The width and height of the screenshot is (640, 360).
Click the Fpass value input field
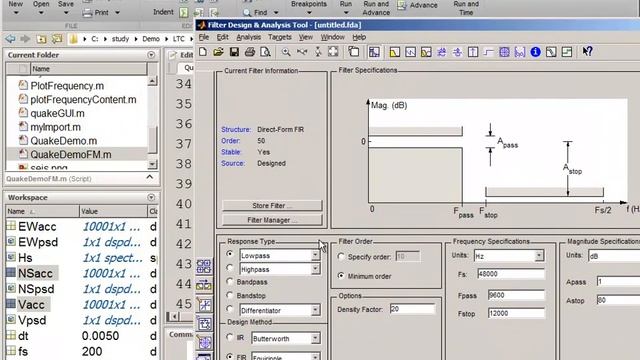(516, 295)
